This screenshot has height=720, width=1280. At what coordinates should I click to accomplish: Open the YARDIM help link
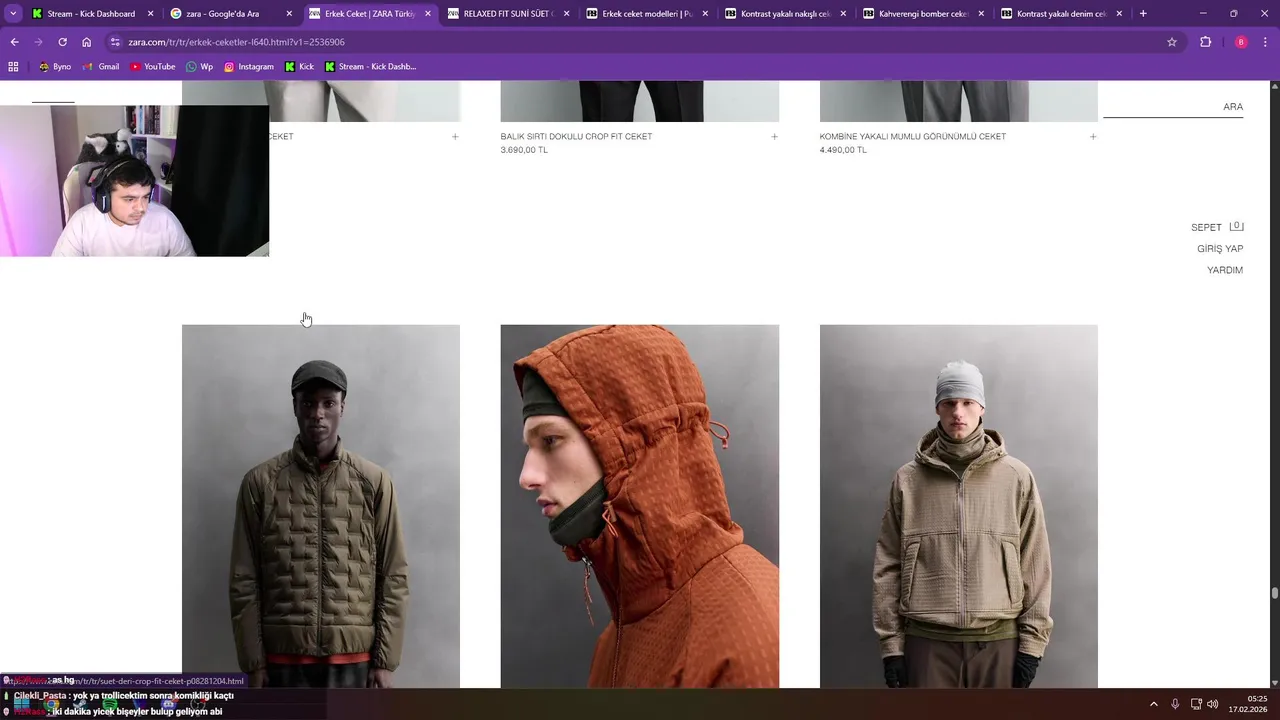(x=1225, y=270)
